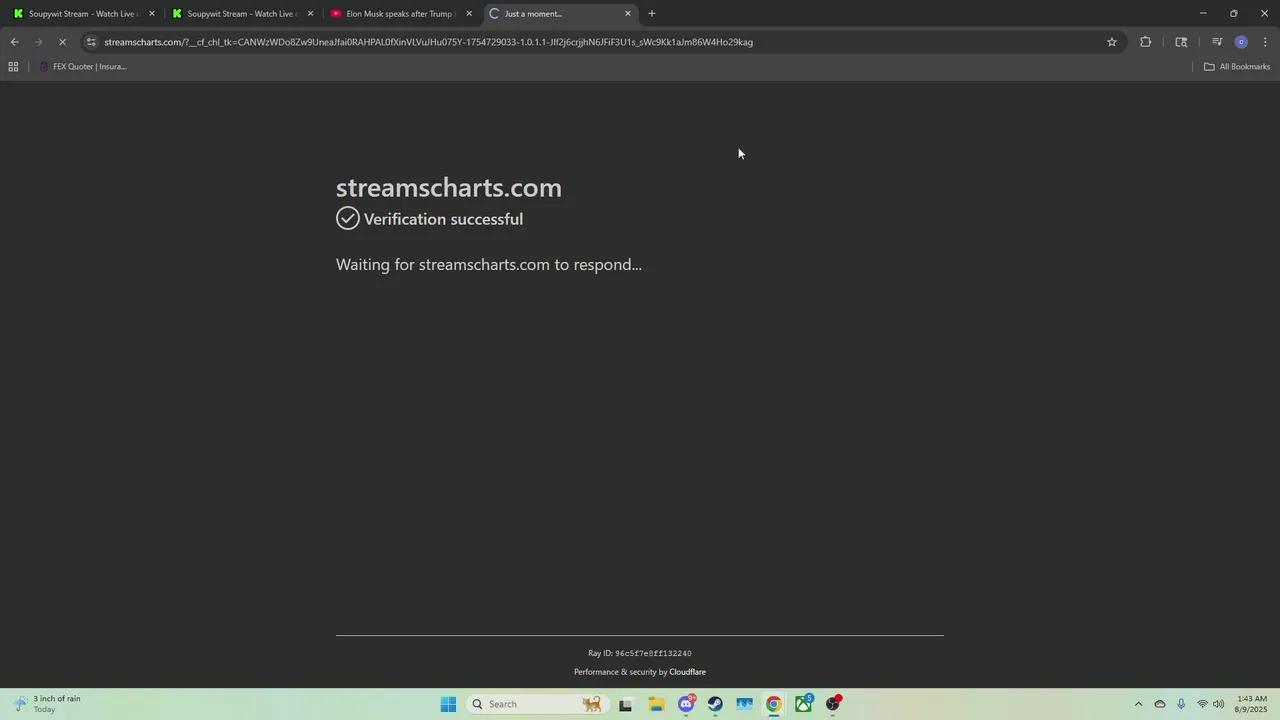The height and width of the screenshot is (720, 1280).
Task: Show hidden system tray icons
Action: click(1138, 704)
